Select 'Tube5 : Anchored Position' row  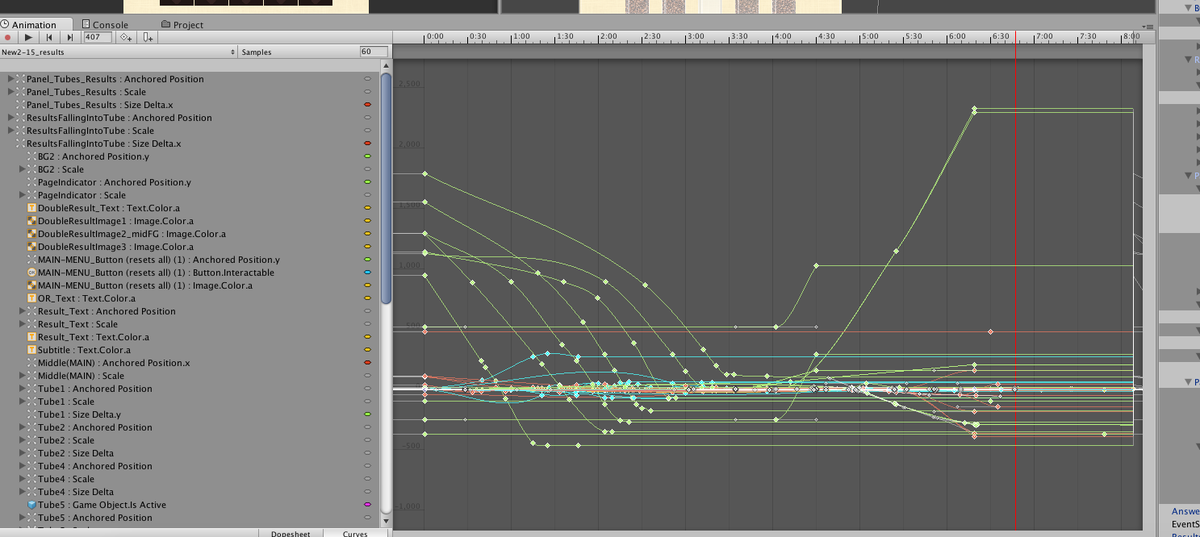pos(190,518)
